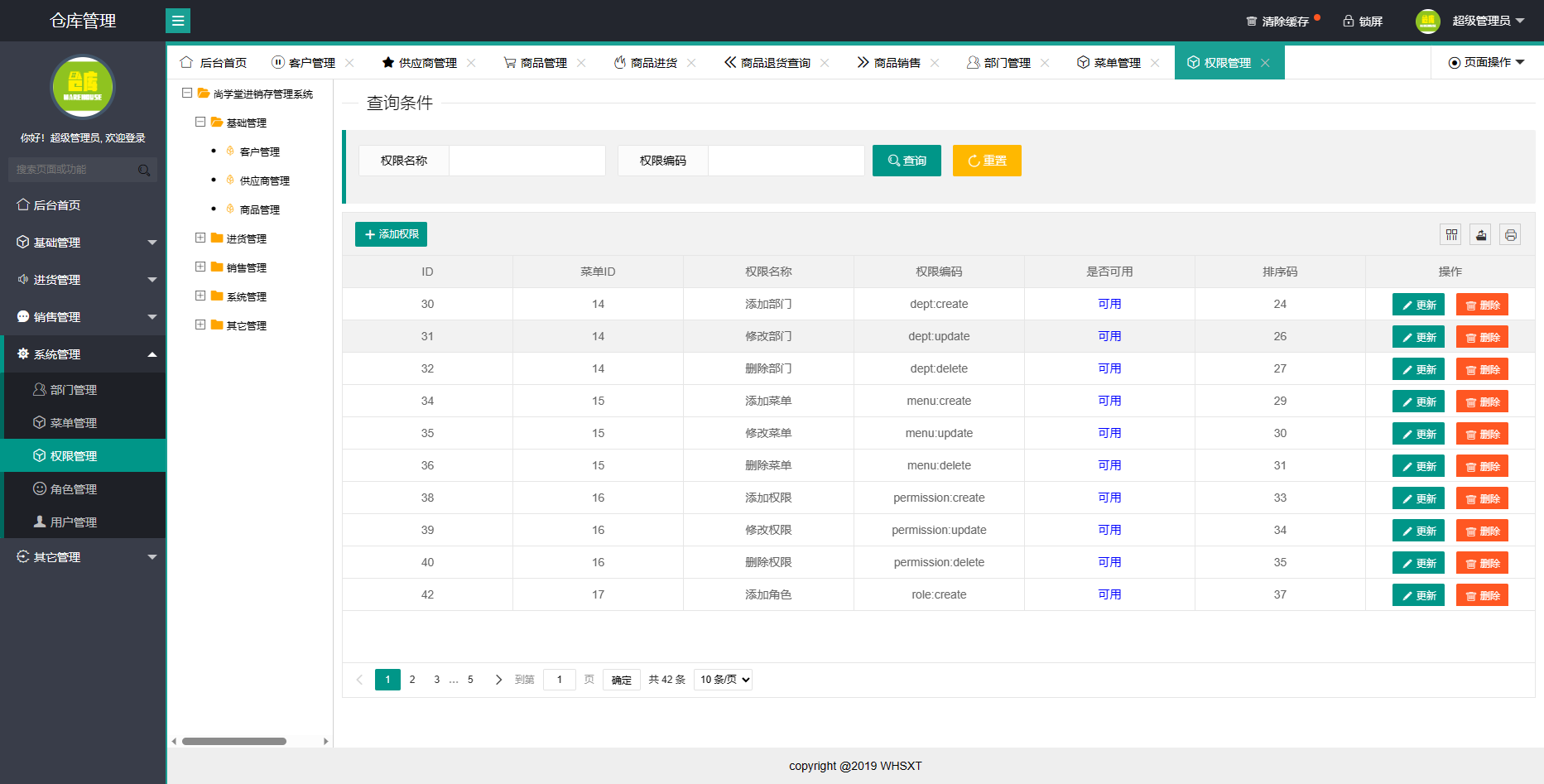
Task: Open 角色管理 in the sidebar menu
Action: tap(74, 489)
